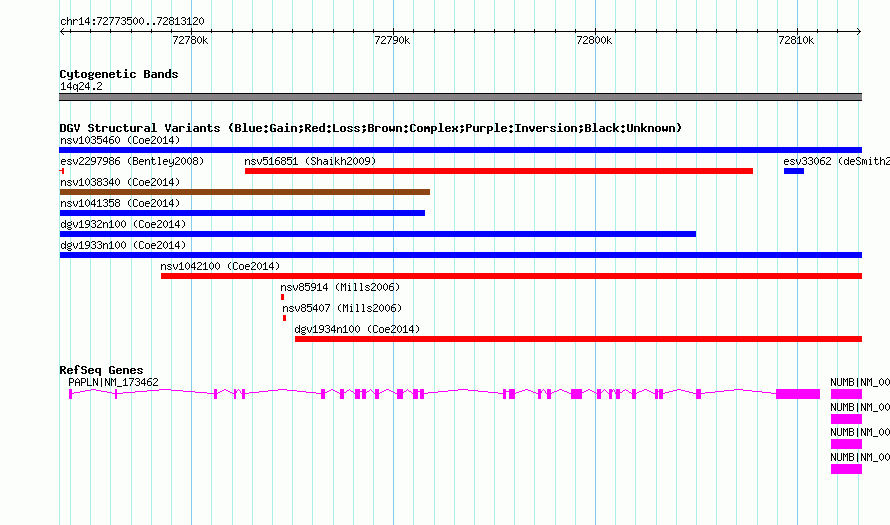Click the 72800k ruler position
Viewport: 890px width, 525px height.
pyautogui.click(x=594, y=40)
